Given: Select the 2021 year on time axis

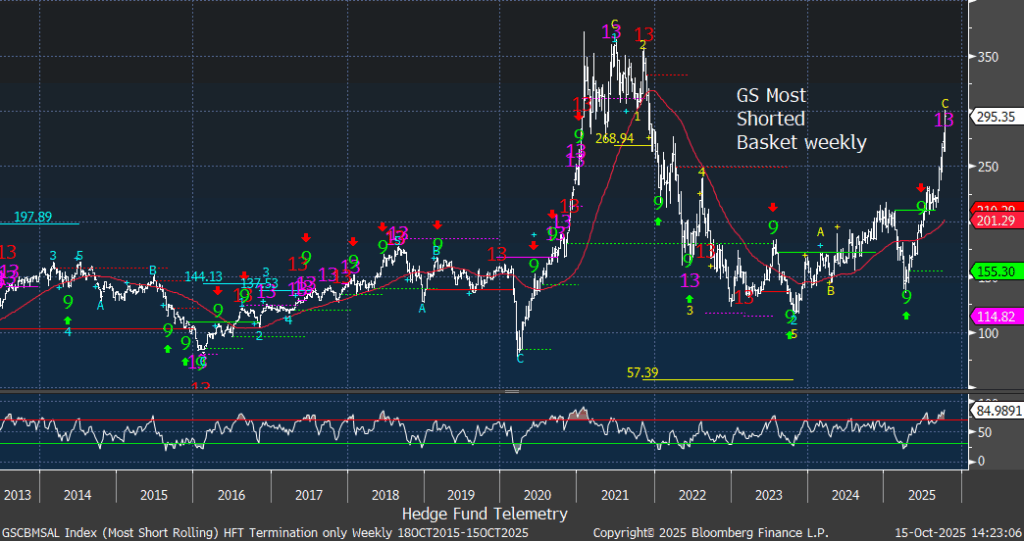Looking at the screenshot, I should pyautogui.click(x=615, y=494).
